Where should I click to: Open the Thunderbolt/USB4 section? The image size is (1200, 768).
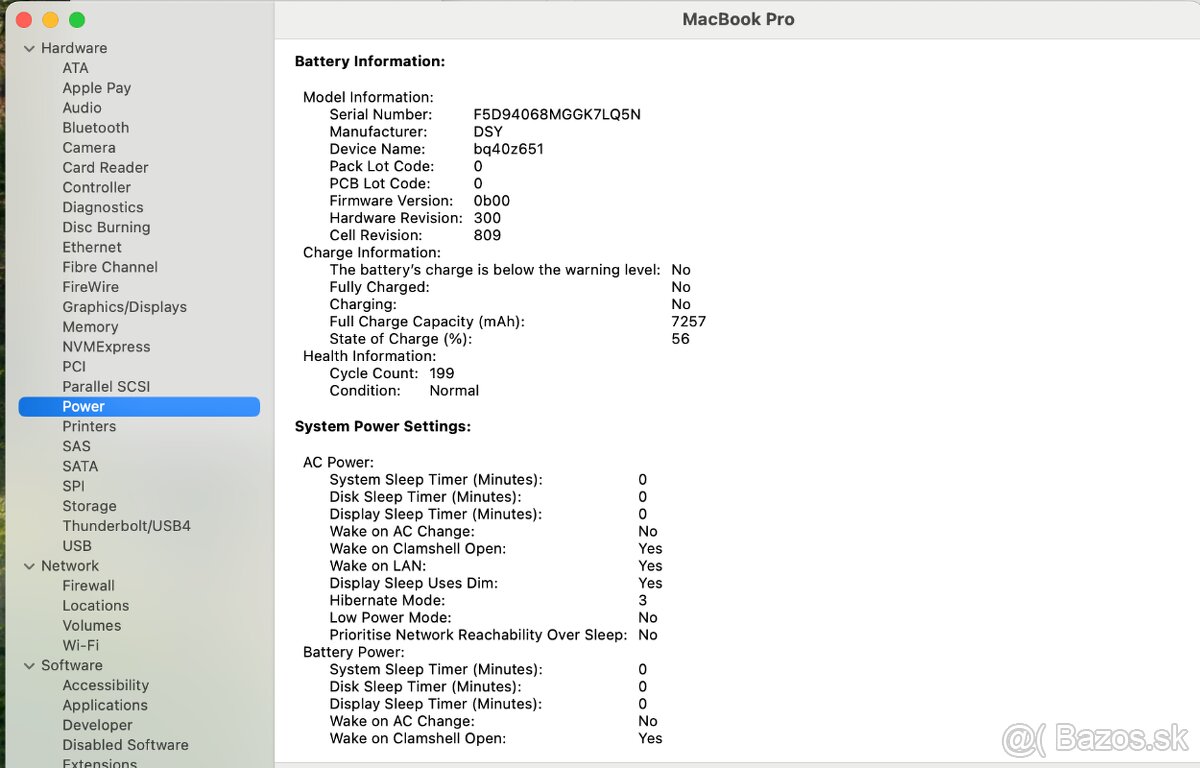[x=125, y=525]
